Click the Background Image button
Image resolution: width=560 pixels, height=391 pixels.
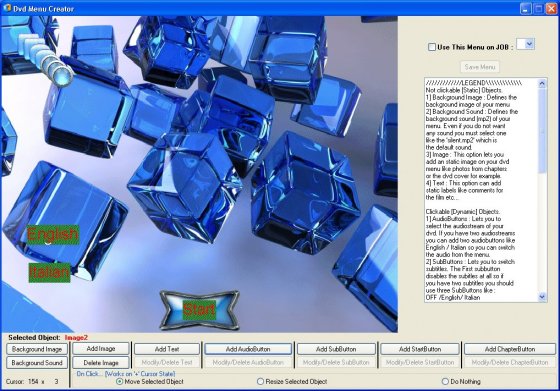point(37,349)
